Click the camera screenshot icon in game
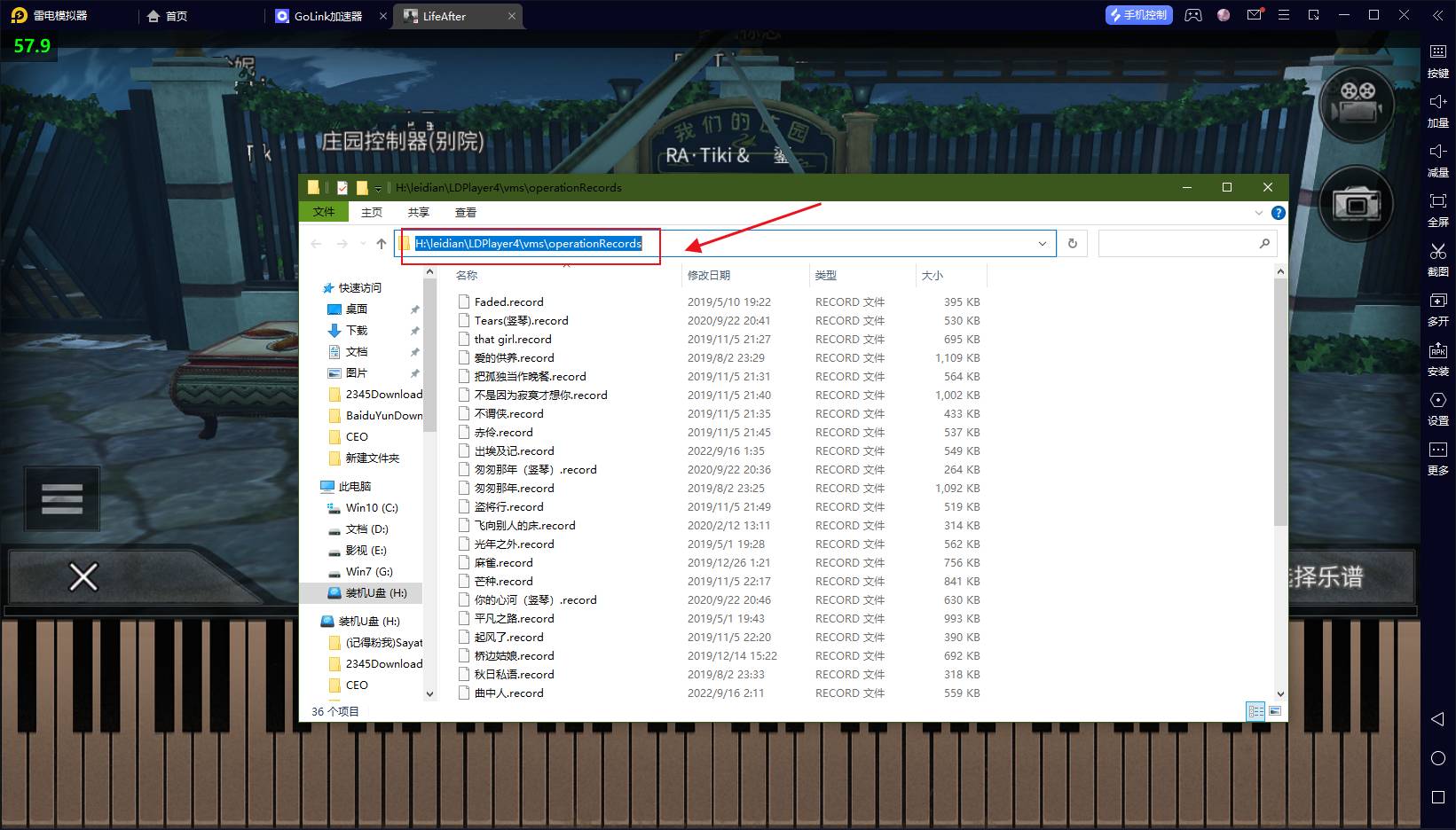 (x=1356, y=204)
